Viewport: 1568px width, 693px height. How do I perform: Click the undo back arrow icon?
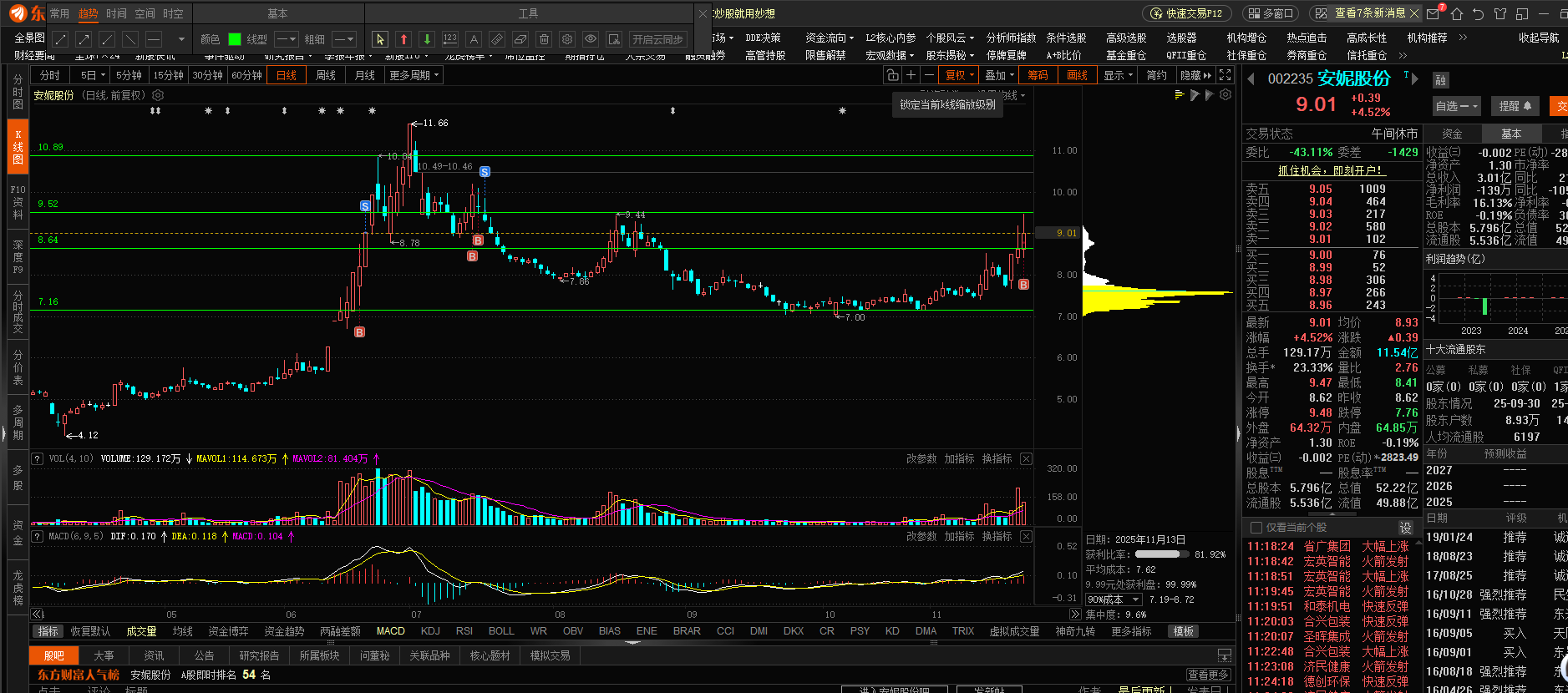(x=1479, y=13)
